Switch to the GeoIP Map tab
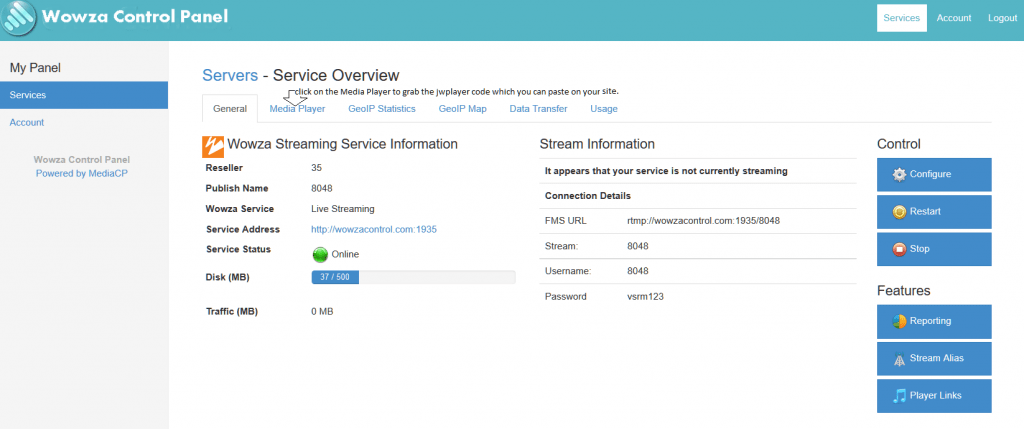1024x429 pixels. [462, 109]
